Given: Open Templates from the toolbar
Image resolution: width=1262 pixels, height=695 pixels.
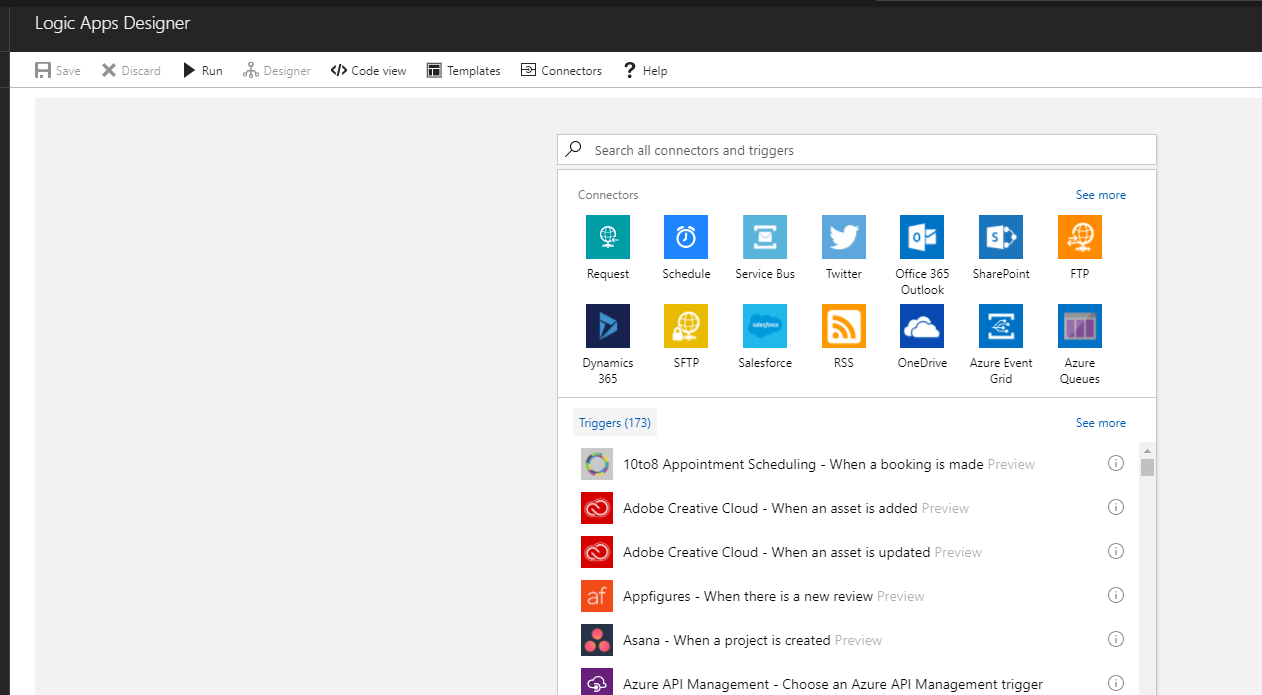Looking at the screenshot, I should click(463, 70).
